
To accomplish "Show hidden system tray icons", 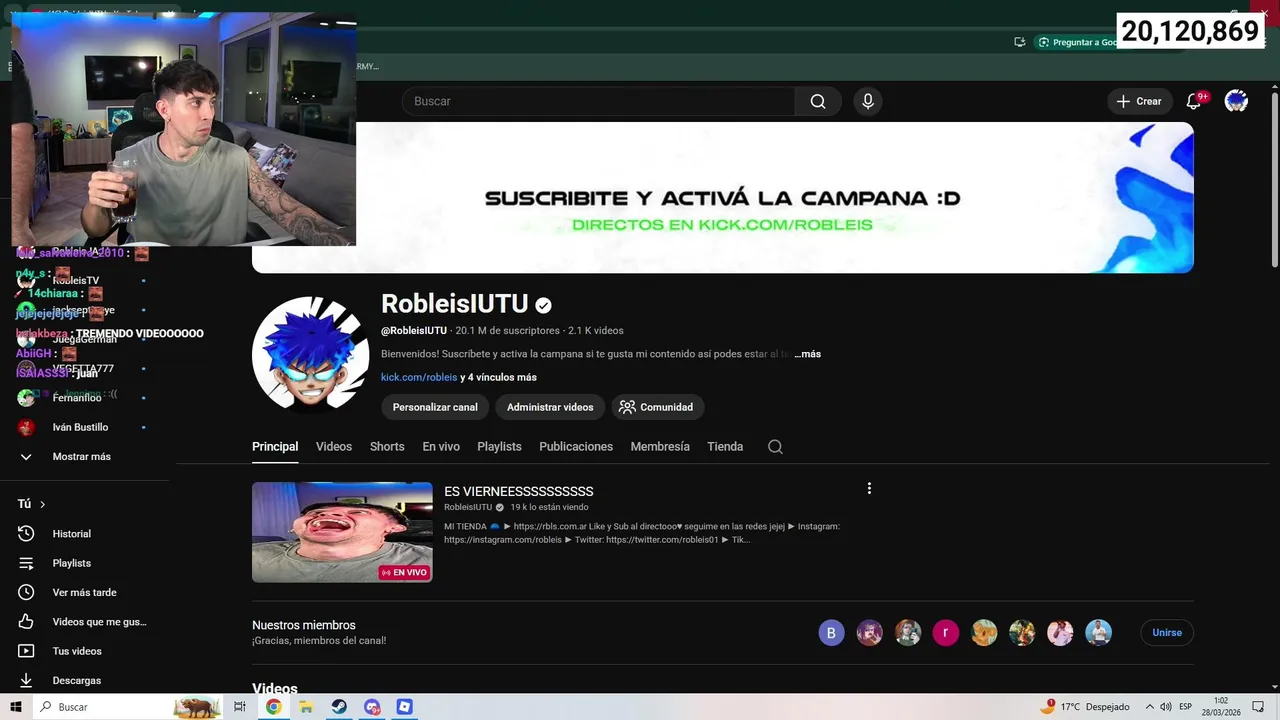I will 1149,707.
